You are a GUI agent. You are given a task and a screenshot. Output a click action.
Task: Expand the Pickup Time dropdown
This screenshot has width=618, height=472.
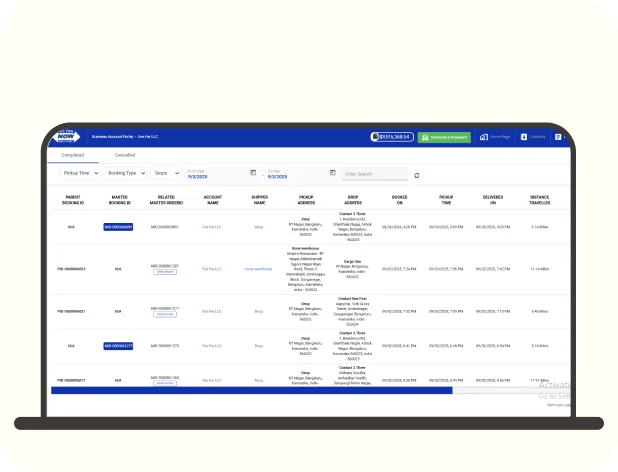tap(79, 174)
